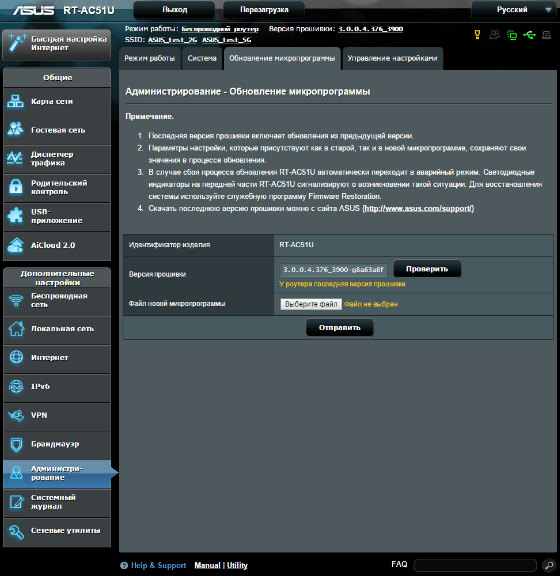Click Проверить to check firmware
The image size is (560, 576).
[427, 269]
